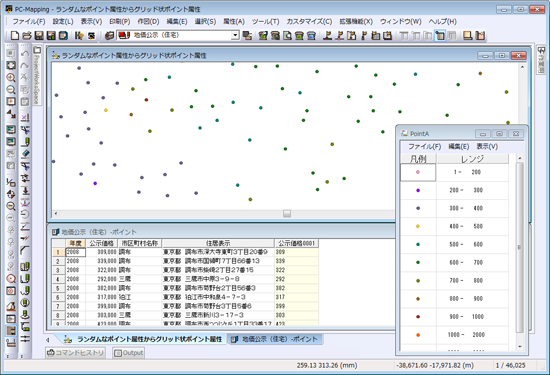Click the full-extent view icon above Zoom In
The height and width of the screenshot is (375, 550).
point(11,65)
